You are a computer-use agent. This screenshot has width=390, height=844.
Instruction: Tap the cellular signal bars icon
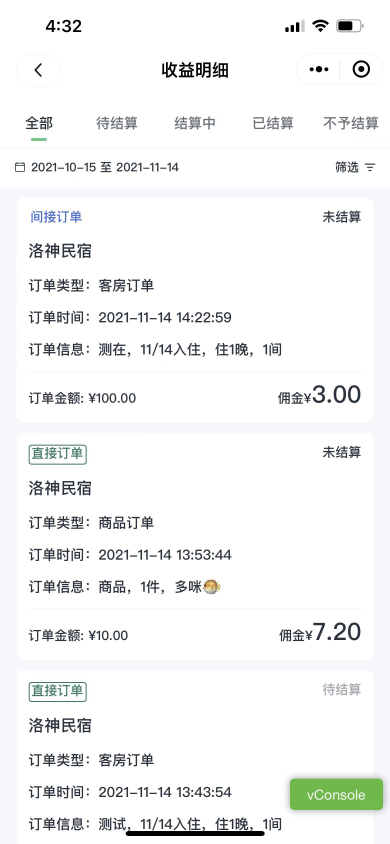294,26
